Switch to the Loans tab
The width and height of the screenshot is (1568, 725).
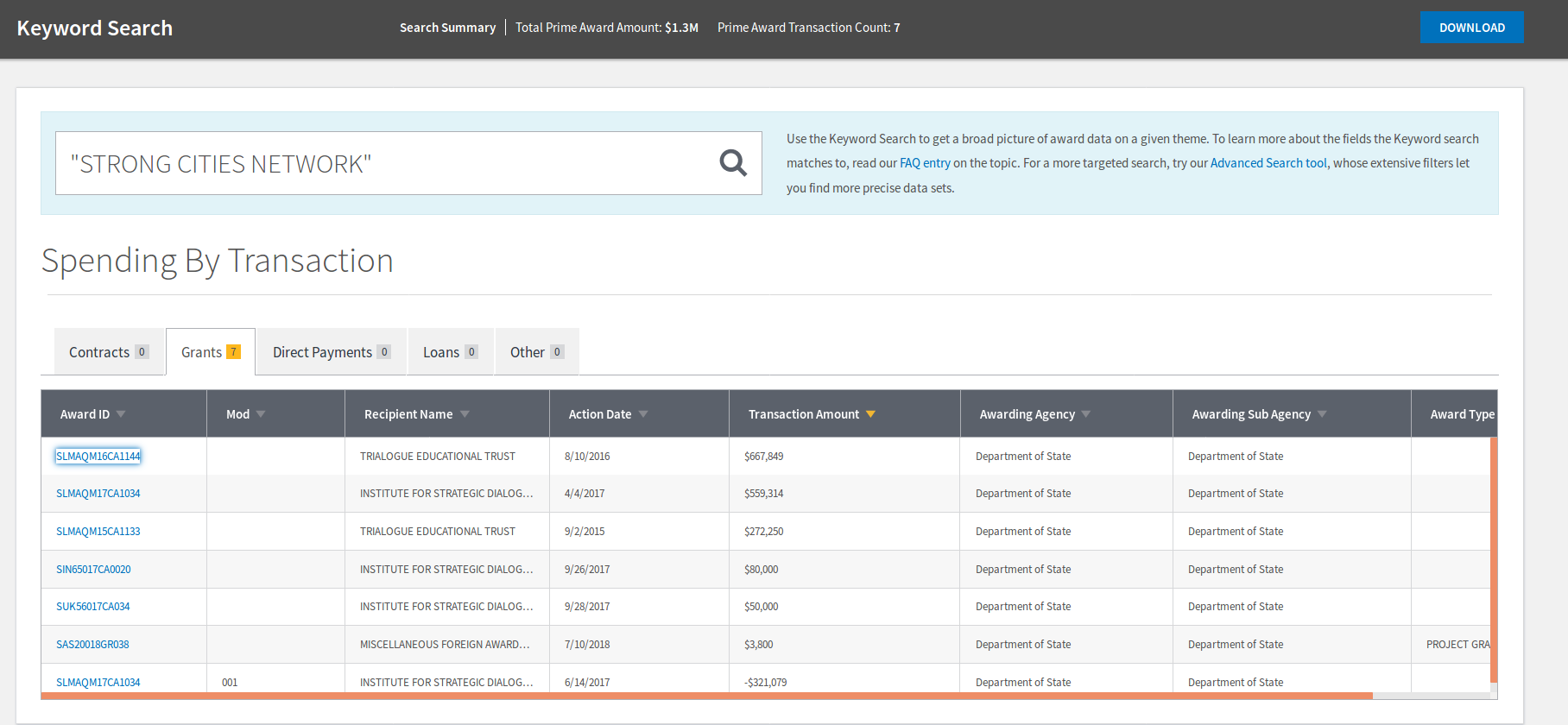pyautogui.click(x=451, y=352)
